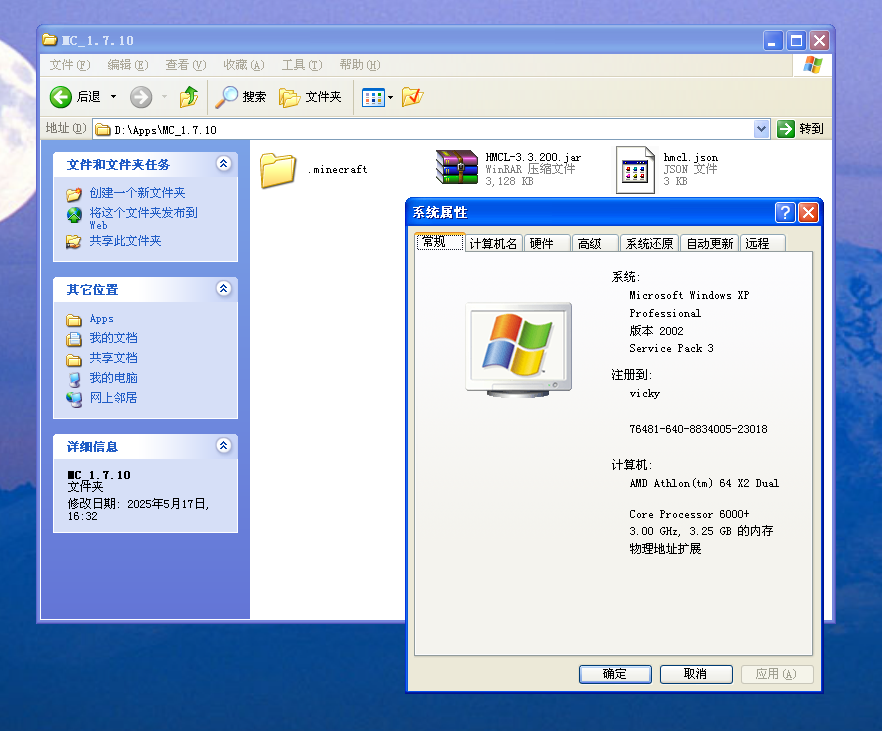Open the 编辑(E) menu
Image resolution: width=882 pixels, height=731 pixels.
click(x=128, y=65)
